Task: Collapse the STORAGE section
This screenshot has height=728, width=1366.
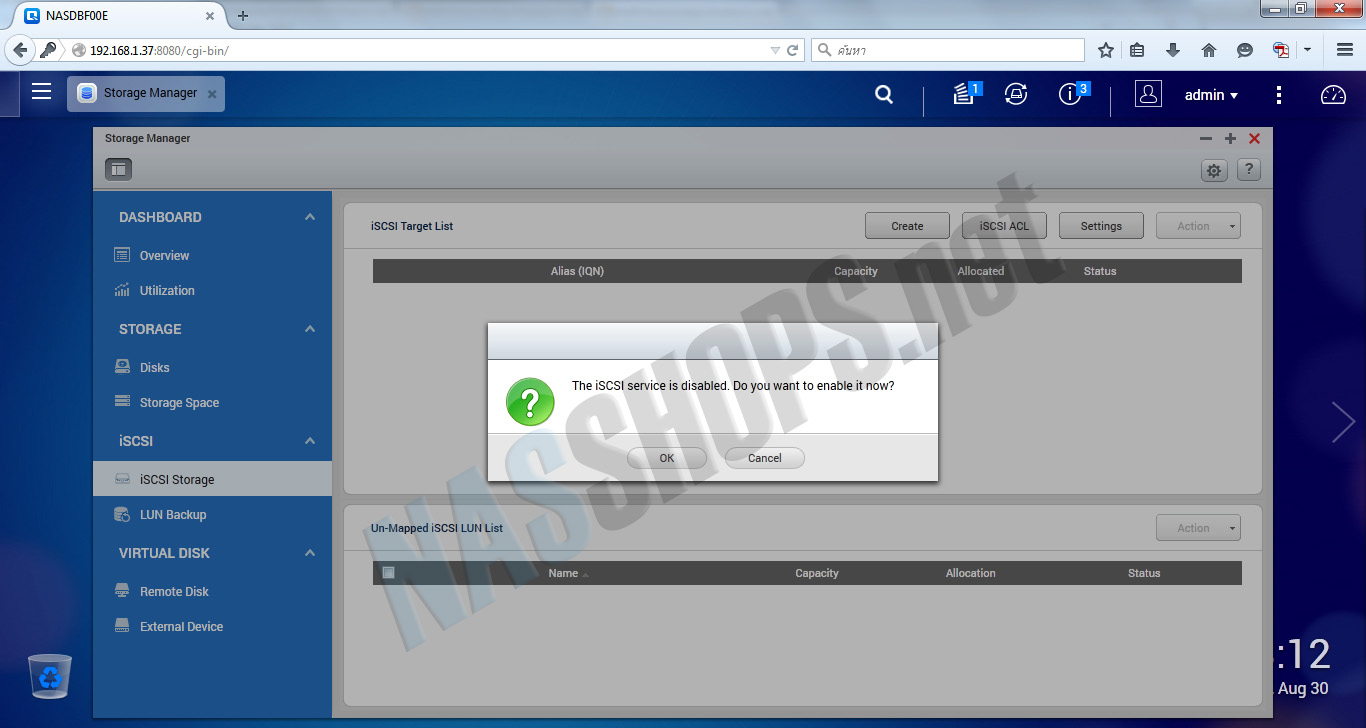Action: pos(310,329)
